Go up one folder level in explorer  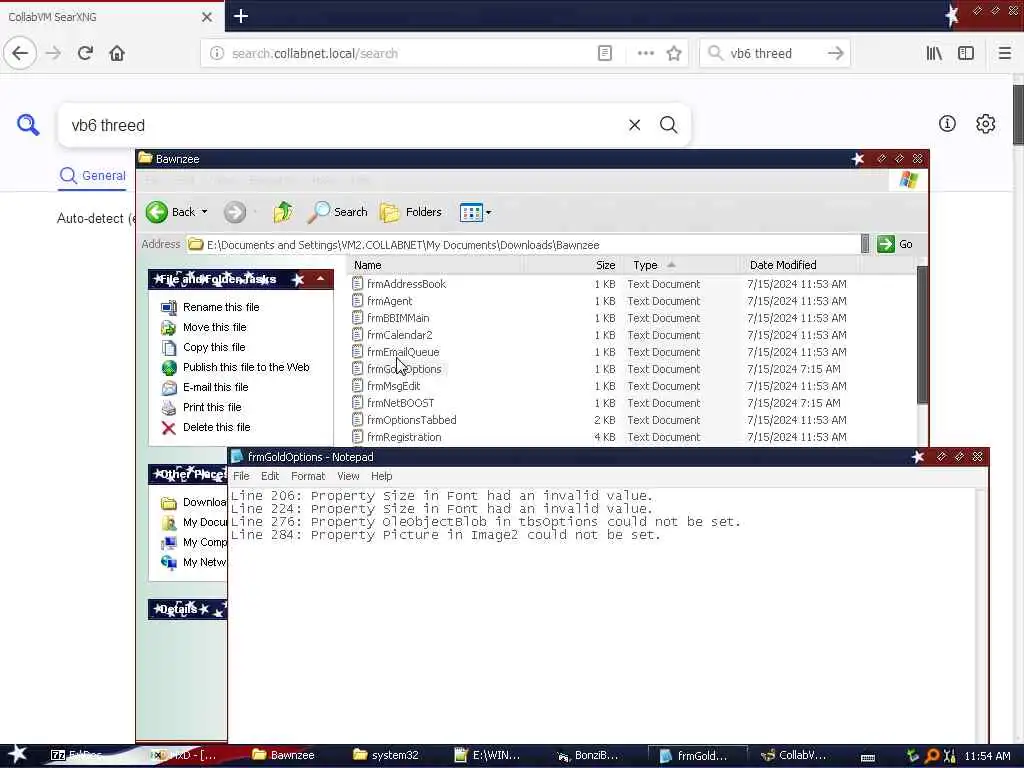tap(283, 212)
